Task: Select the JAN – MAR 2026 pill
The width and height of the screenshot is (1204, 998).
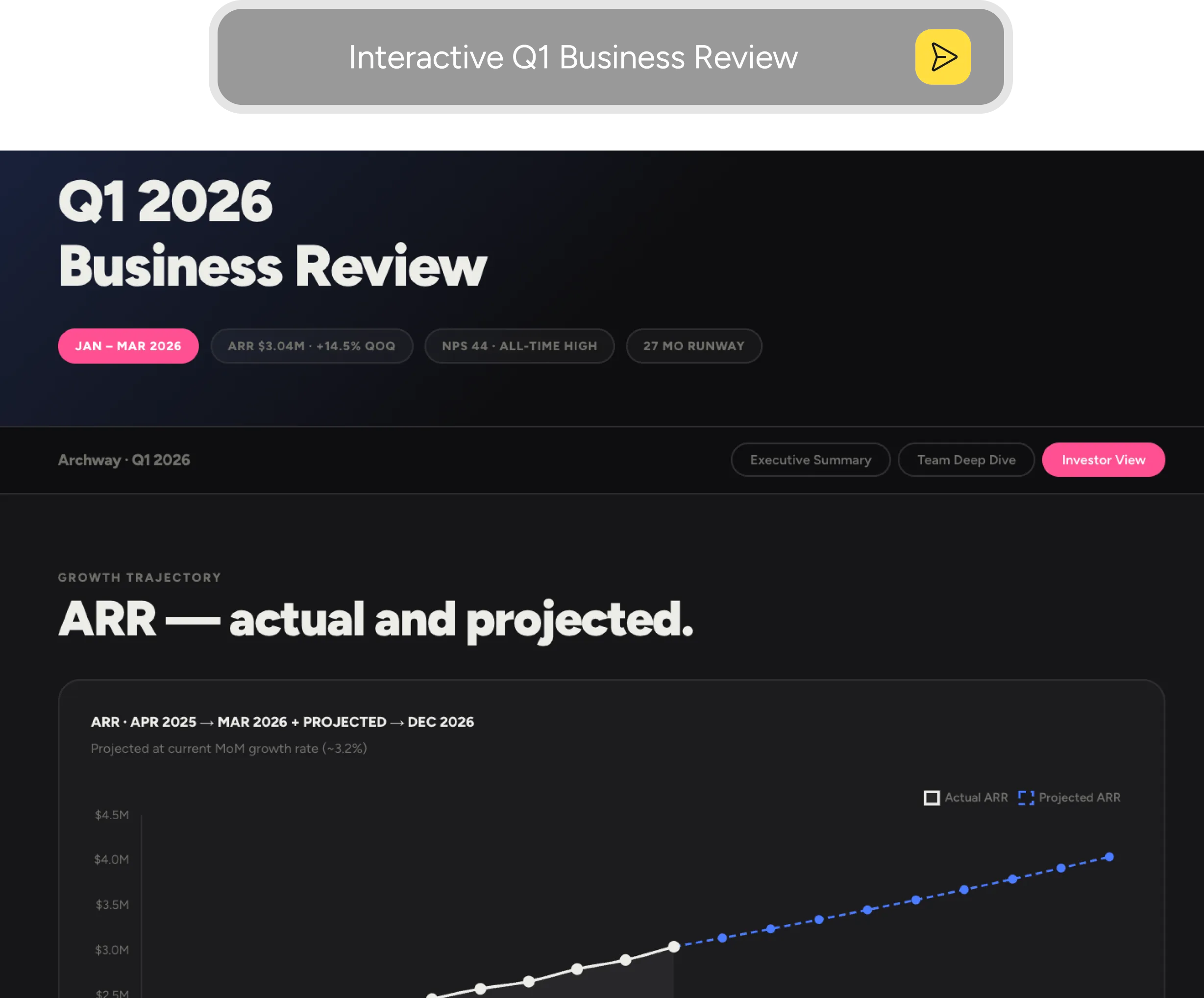Action: [x=128, y=346]
